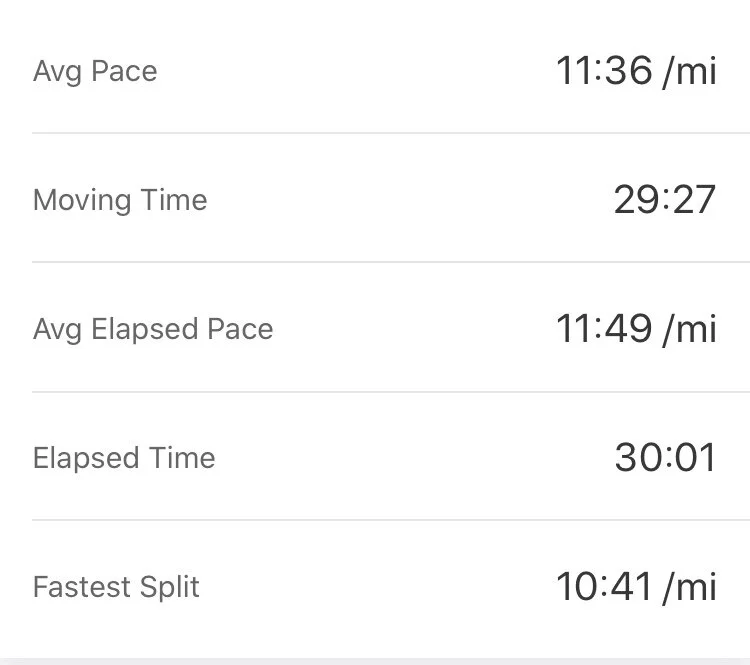Tap the Avg Elapsed Pace label
This screenshot has height=665, width=750.
click(153, 329)
